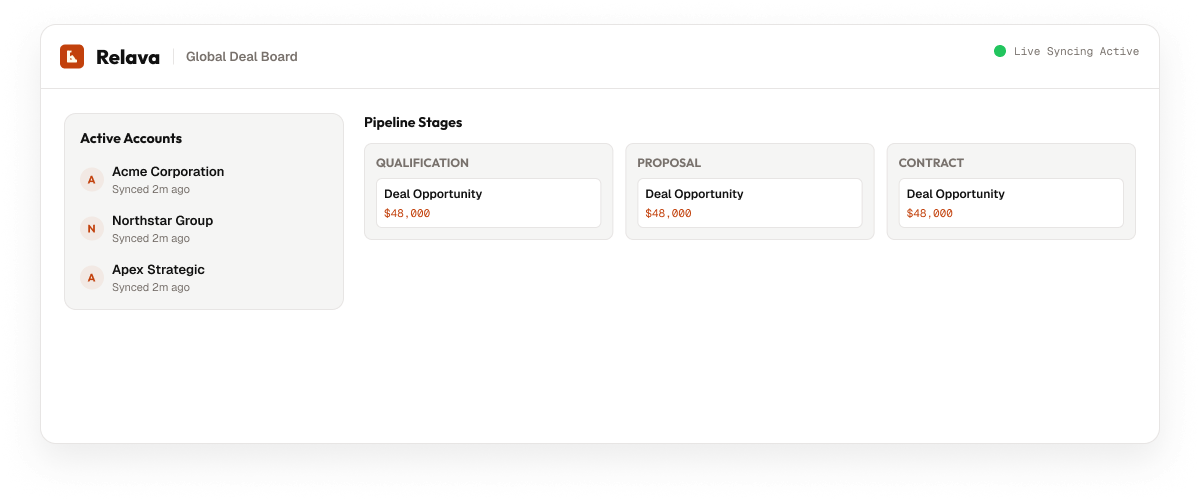Click the QUALIFICATION stage header

click(422, 163)
